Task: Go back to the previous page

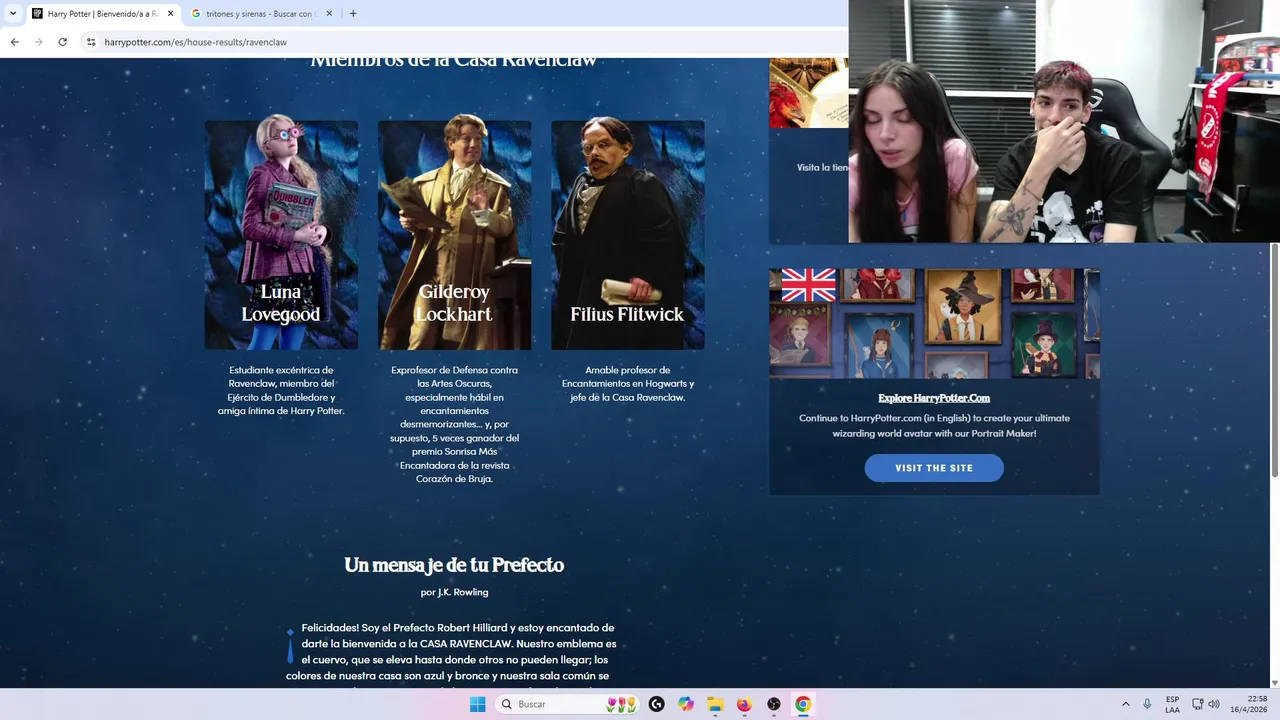Action: tap(14, 42)
